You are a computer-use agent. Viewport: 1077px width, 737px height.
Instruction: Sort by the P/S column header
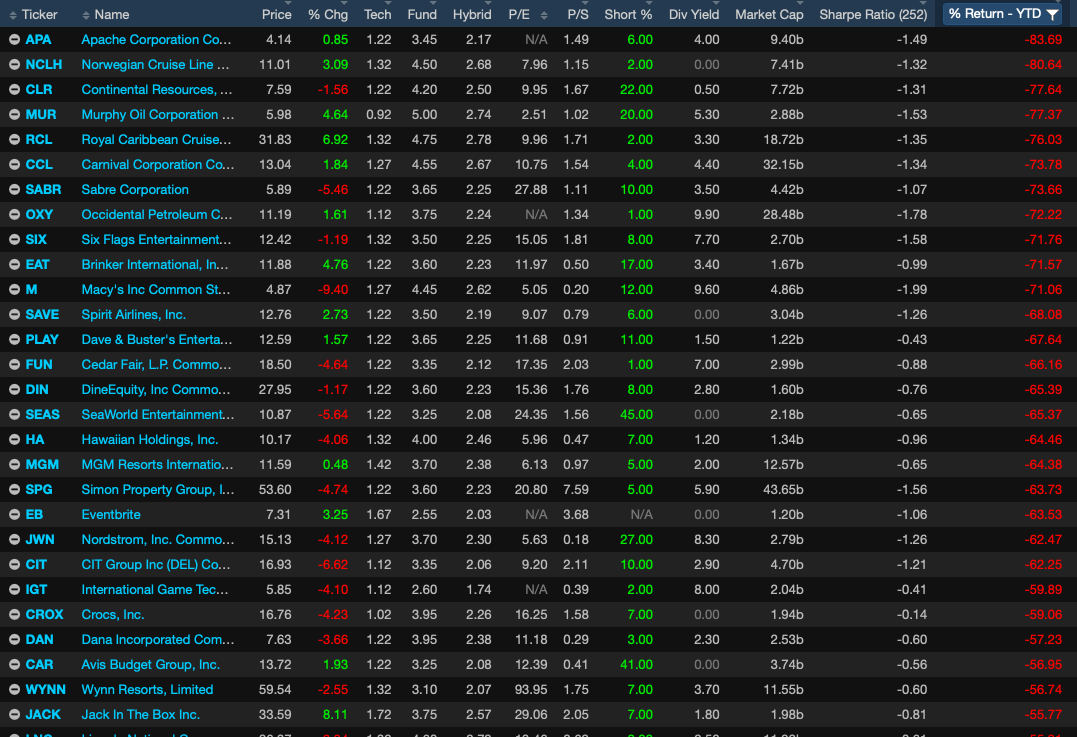(578, 14)
